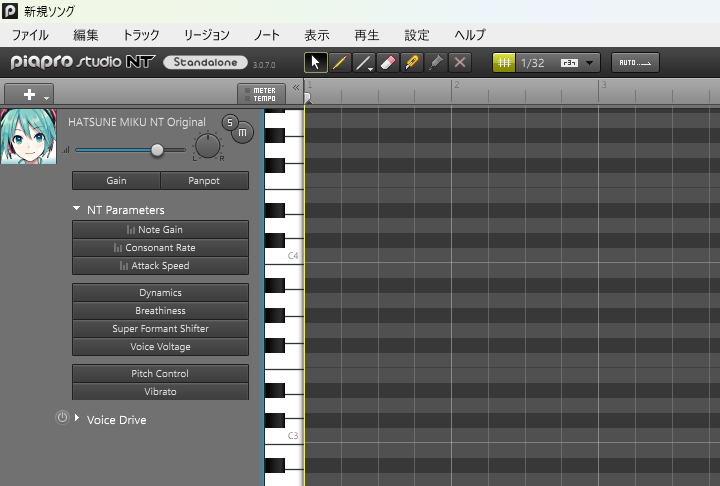Click the Dynamics parameter button

click(x=160, y=293)
